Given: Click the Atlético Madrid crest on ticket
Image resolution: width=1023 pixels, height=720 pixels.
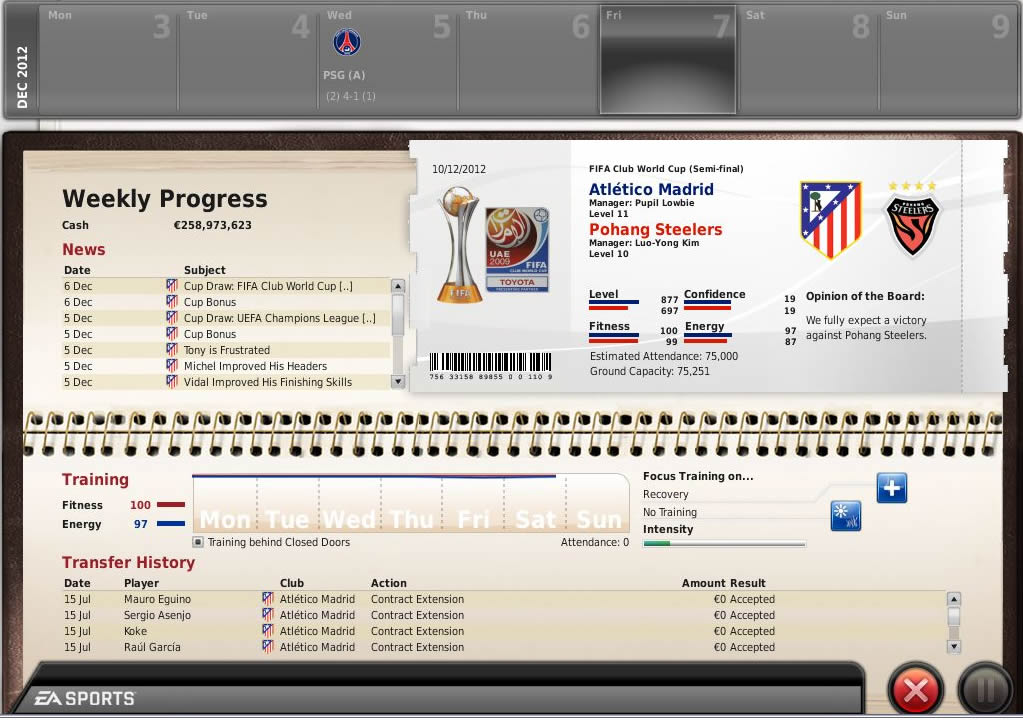Looking at the screenshot, I should [x=830, y=219].
